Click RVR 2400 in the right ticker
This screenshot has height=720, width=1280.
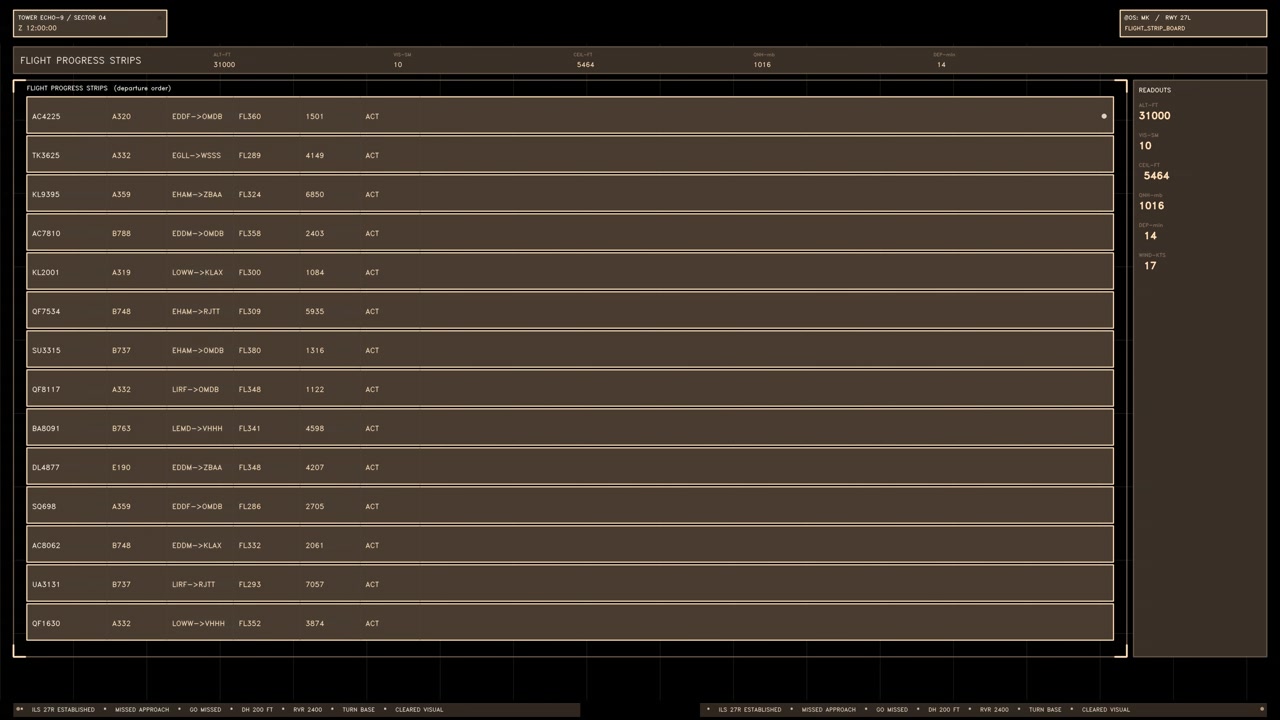click(x=994, y=710)
